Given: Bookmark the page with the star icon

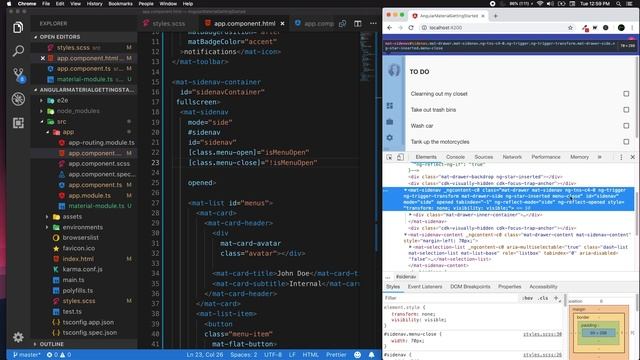Looking at the screenshot, I should 570,28.
